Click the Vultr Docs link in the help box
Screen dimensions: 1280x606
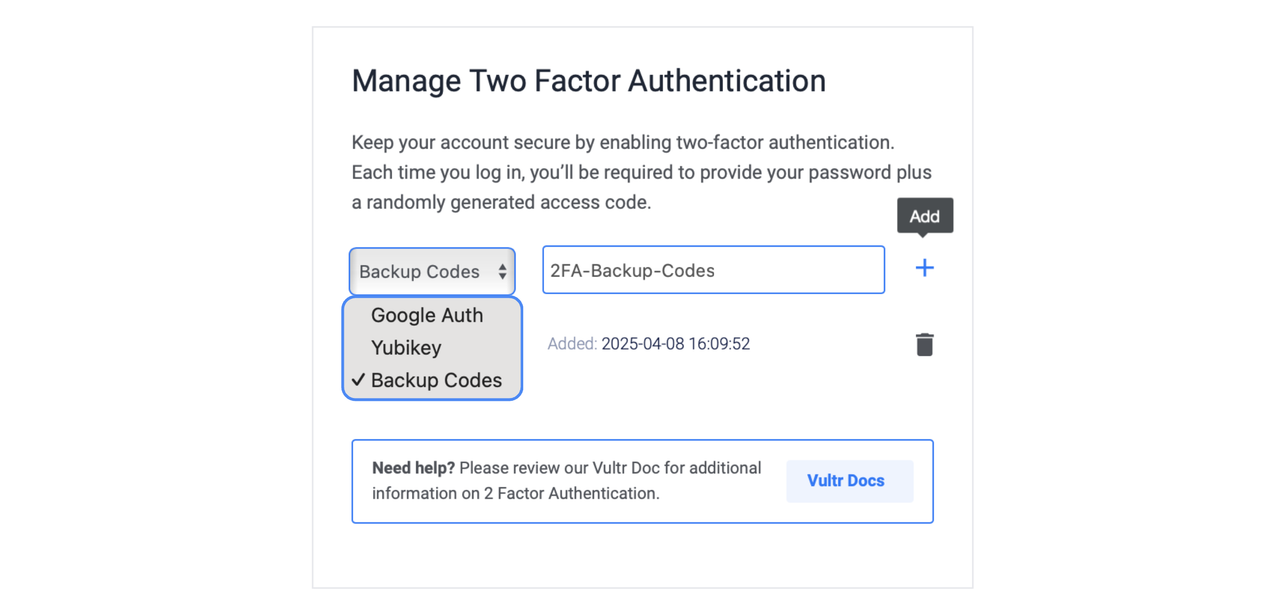tap(848, 481)
